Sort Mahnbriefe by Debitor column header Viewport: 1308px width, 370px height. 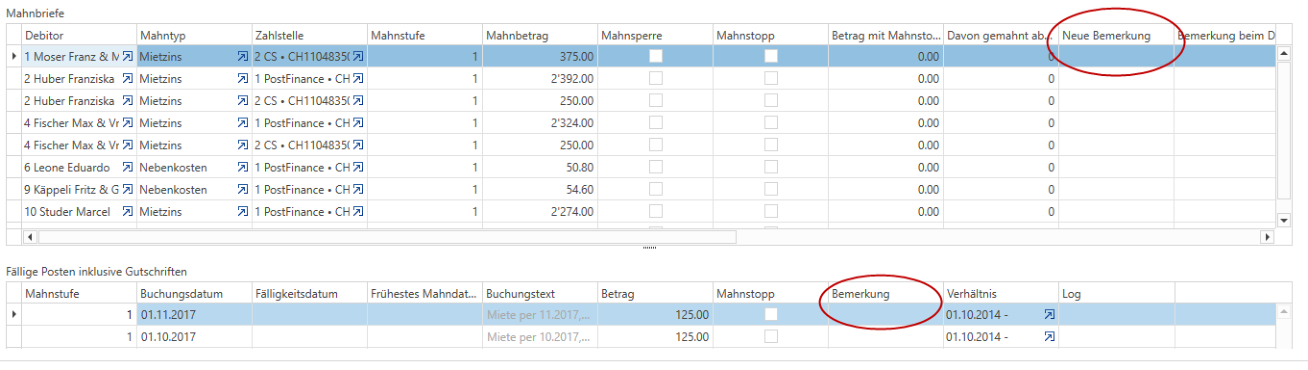click(79, 36)
